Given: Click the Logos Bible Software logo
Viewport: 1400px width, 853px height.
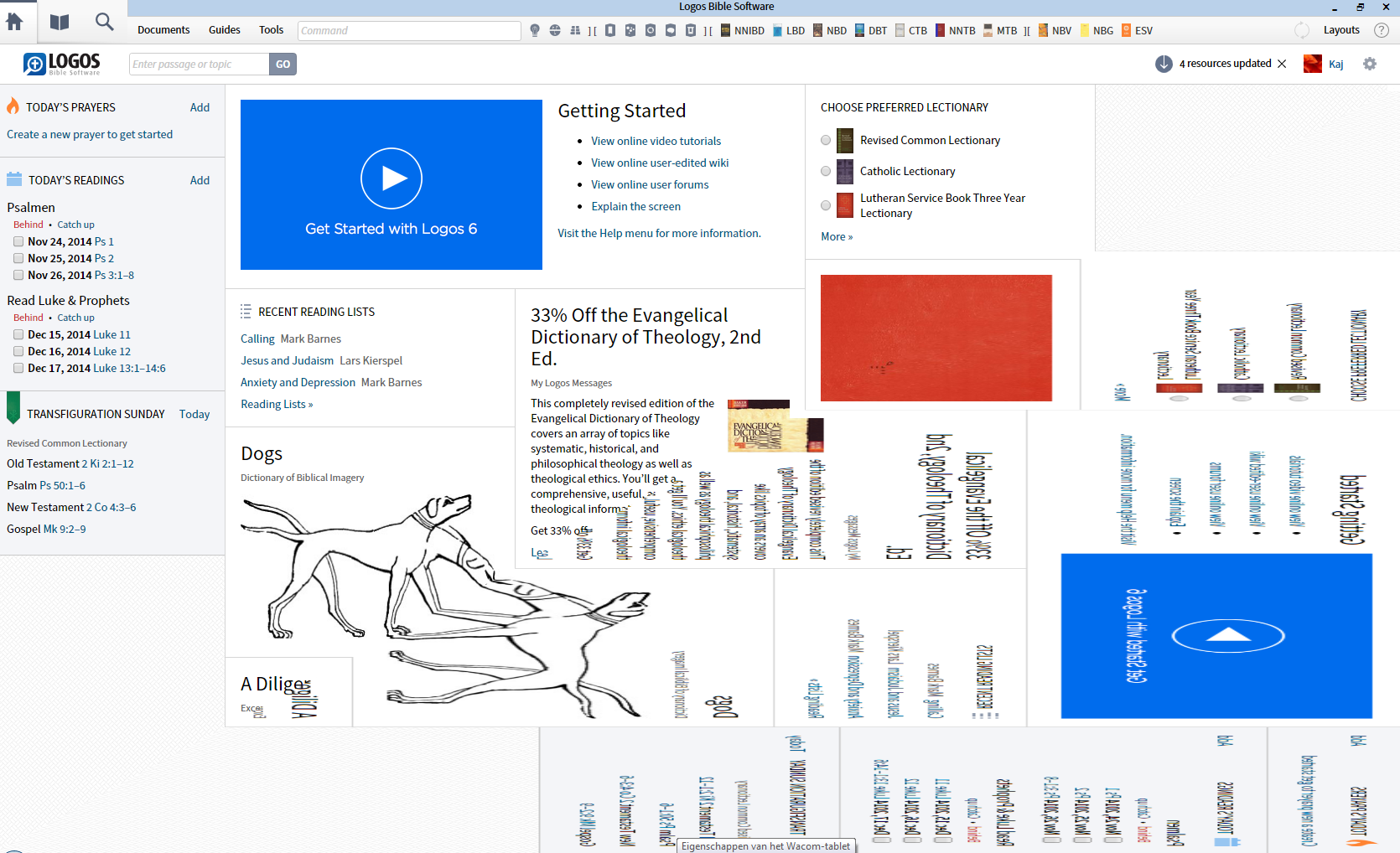Looking at the screenshot, I should point(62,64).
